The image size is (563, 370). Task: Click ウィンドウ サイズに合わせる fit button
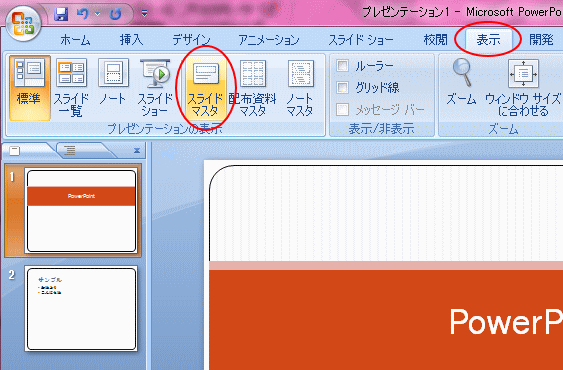pos(523,88)
